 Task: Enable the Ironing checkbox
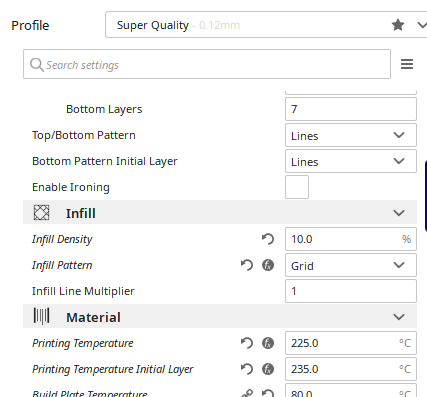point(297,187)
